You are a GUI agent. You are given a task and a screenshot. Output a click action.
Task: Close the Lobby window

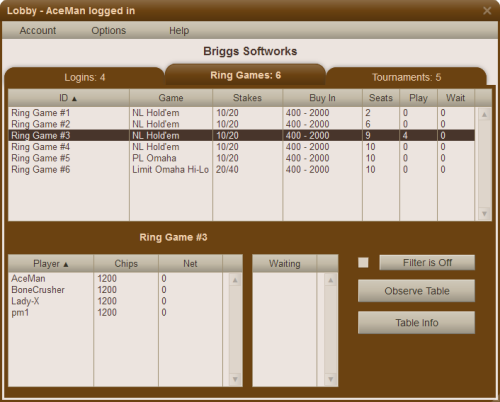point(487,11)
